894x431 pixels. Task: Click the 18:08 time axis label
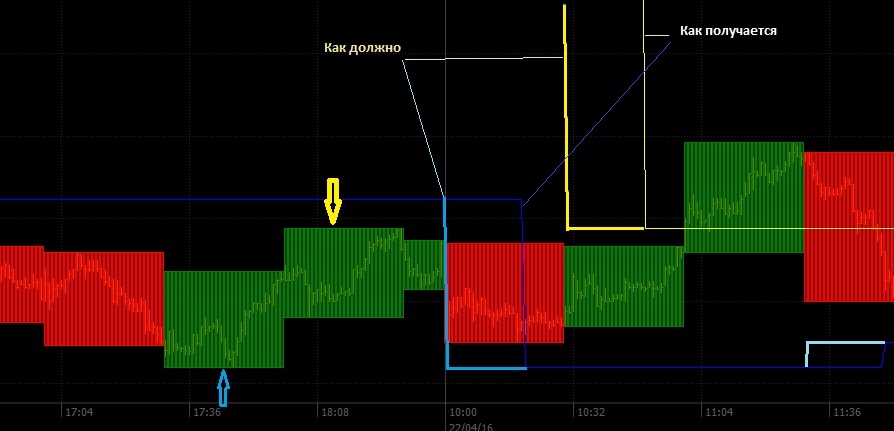pos(334,411)
